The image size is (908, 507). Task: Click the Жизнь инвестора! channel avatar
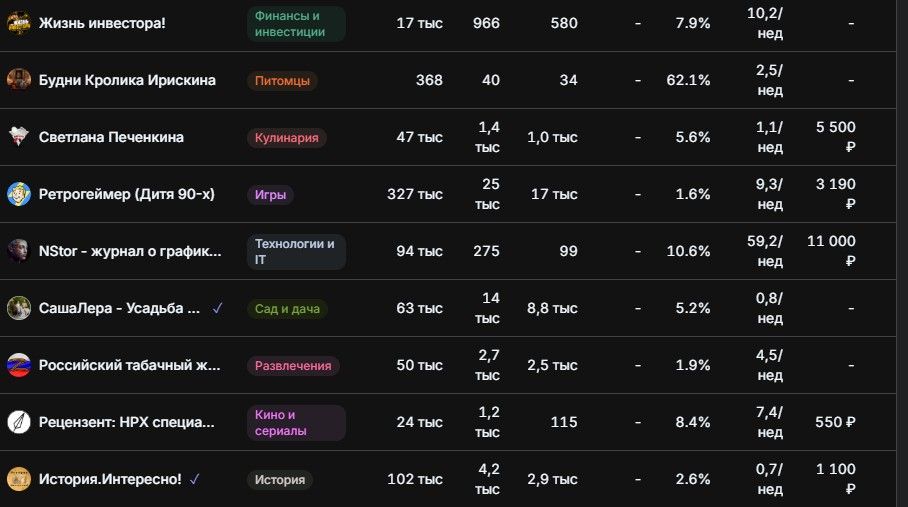[x=19, y=23]
